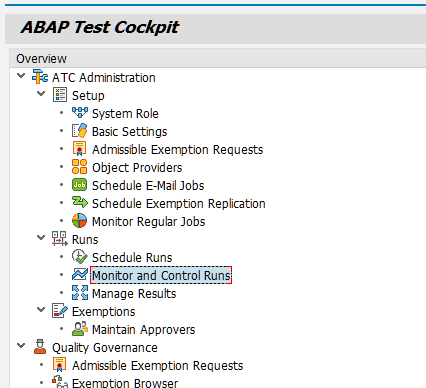Click the Maintain Approvers people icon
The image size is (426, 388).
[x=80, y=329]
